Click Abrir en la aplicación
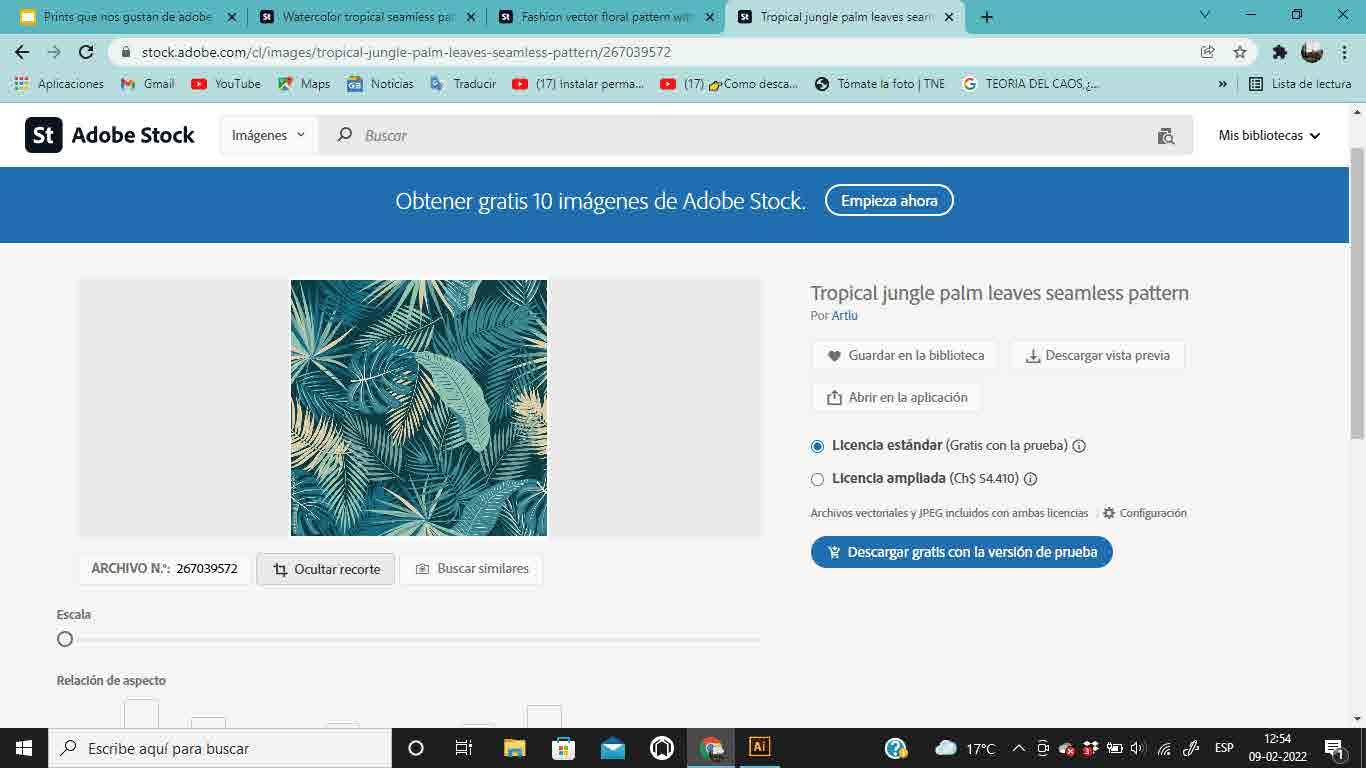This screenshot has width=1366, height=768. click(897, 397)
